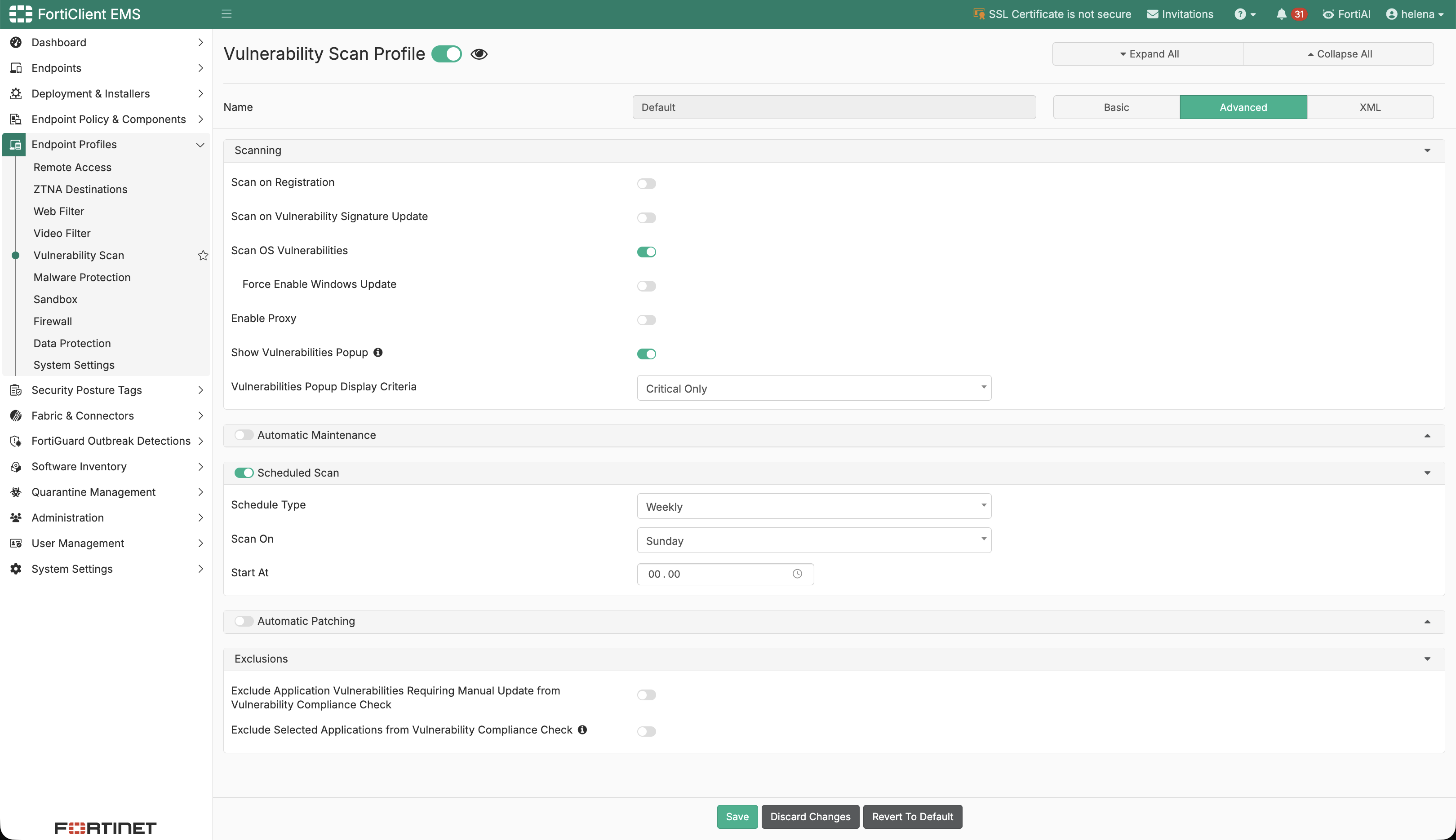Viewport: 1456px width, 840px height.
Task: Click the eye preview icon beside profile title
Action: click(479, 54)
